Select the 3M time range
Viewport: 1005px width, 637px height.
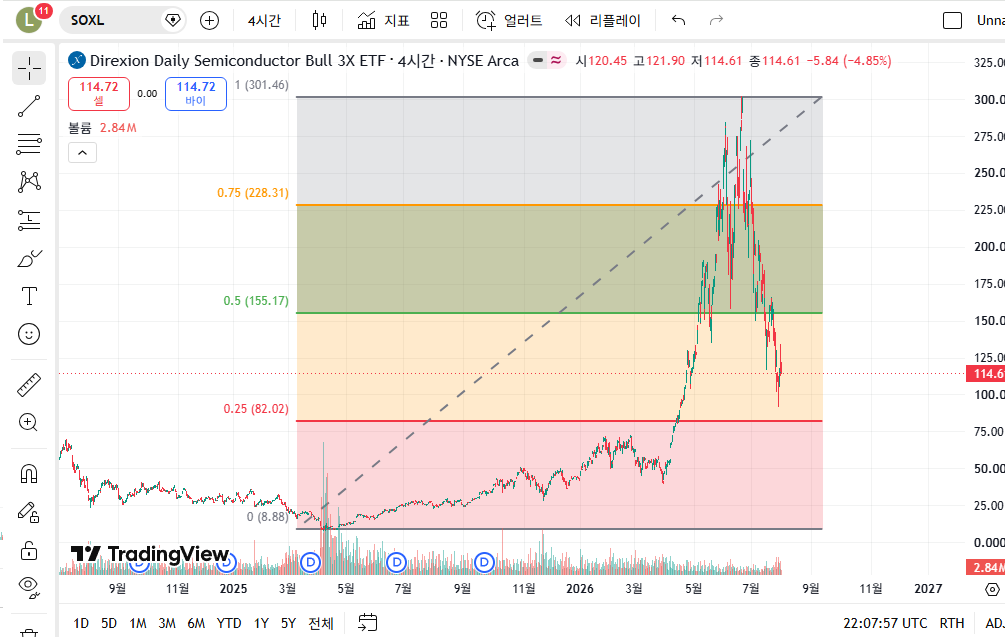pos(167,623)
